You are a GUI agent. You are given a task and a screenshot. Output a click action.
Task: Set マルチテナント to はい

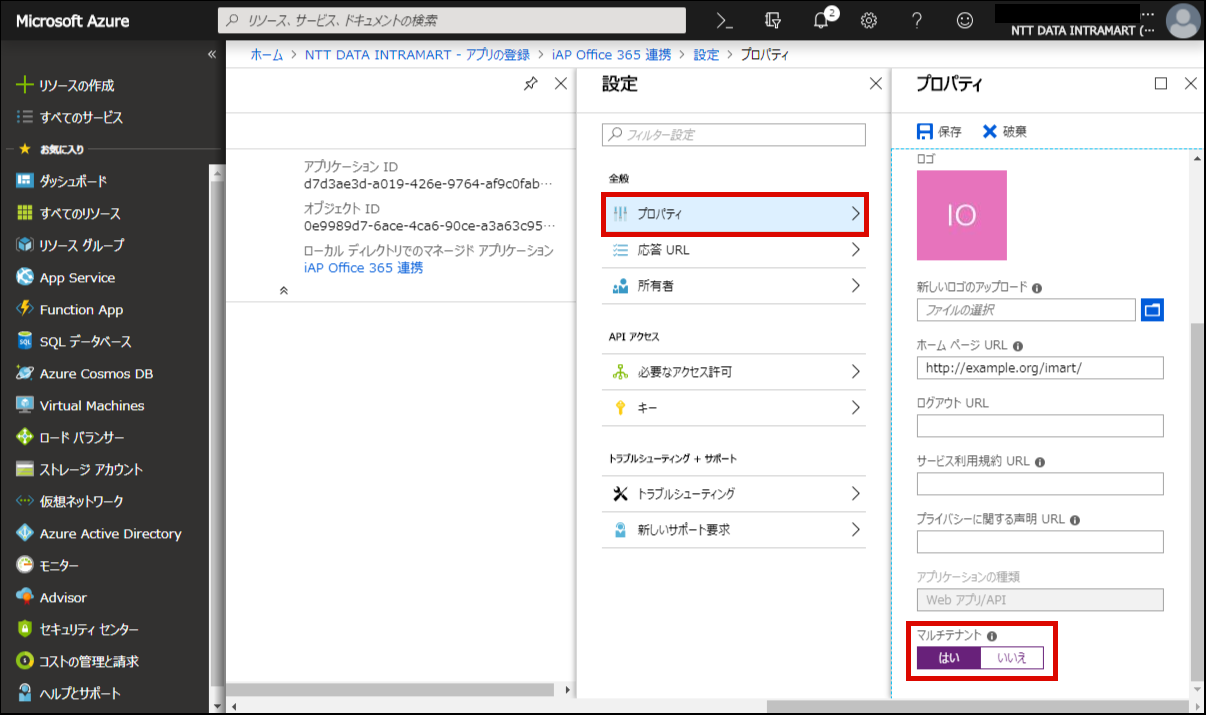(x=949, y=658)
